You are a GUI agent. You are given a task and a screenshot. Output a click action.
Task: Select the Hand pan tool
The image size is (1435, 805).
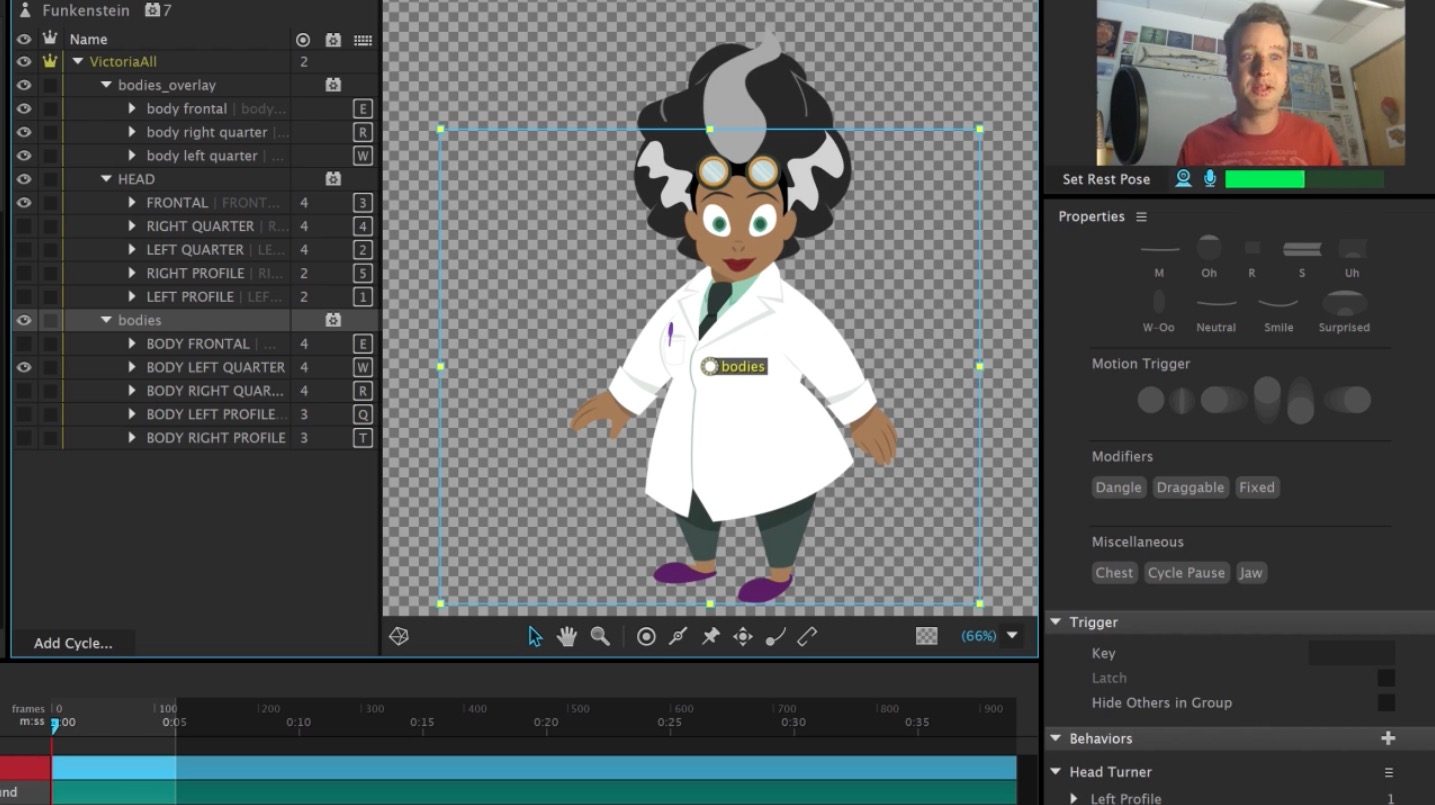[x=567, y=636]
